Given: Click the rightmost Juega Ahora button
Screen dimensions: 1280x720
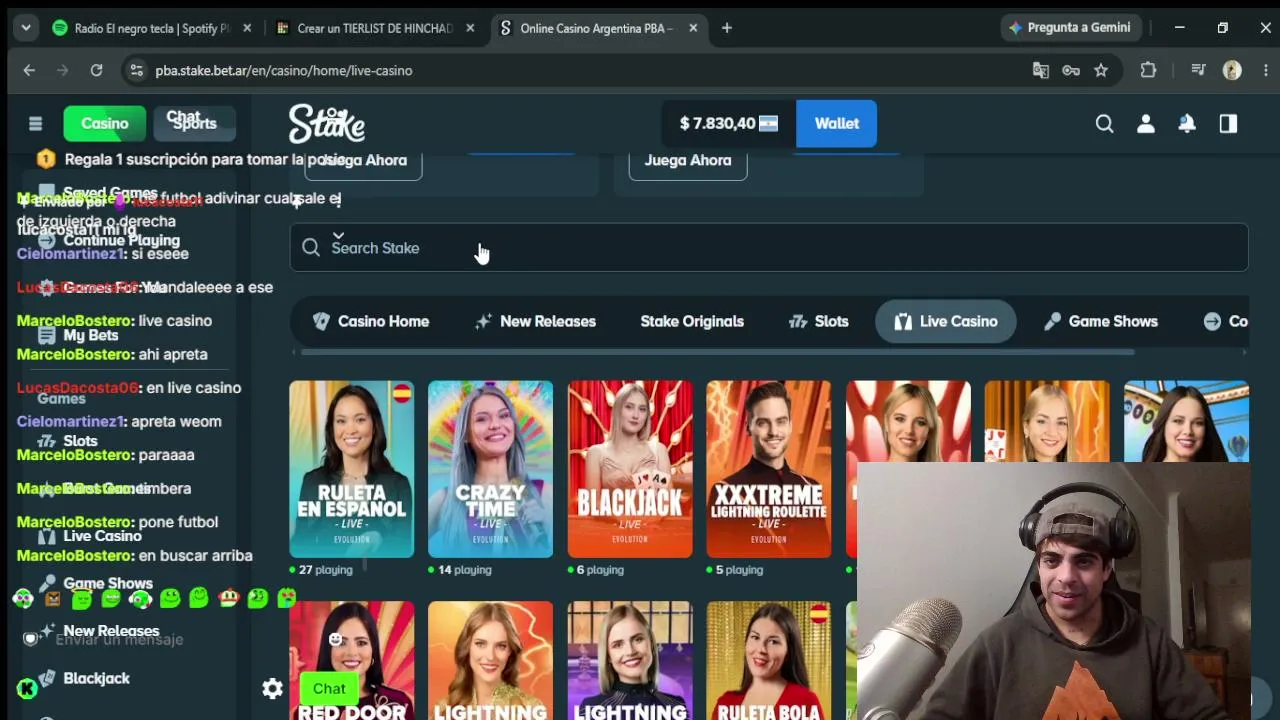Looking at the screenshot, I should (x=688, y=160).
